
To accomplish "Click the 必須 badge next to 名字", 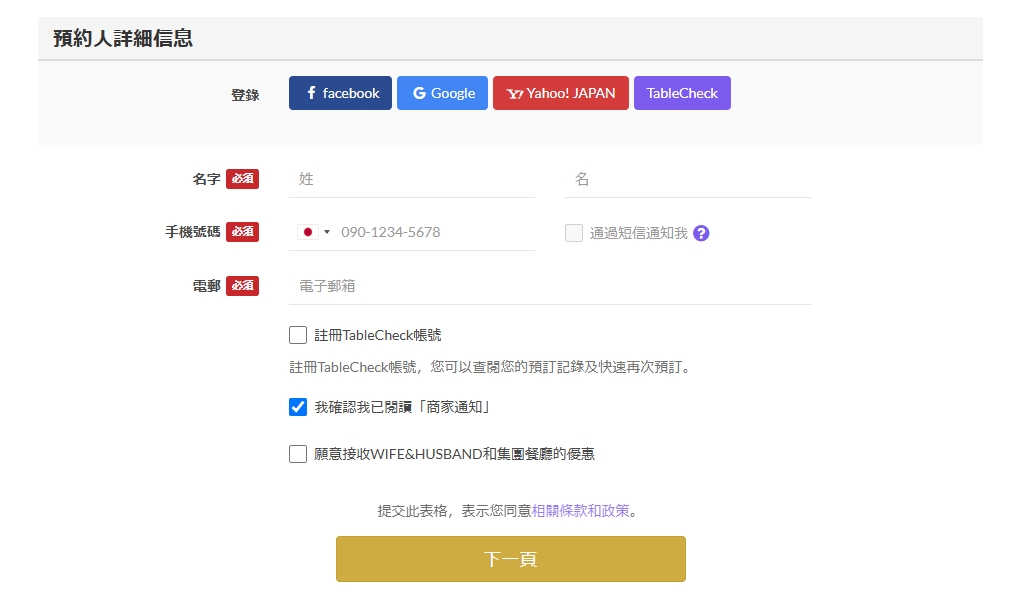I will (242, 179).
